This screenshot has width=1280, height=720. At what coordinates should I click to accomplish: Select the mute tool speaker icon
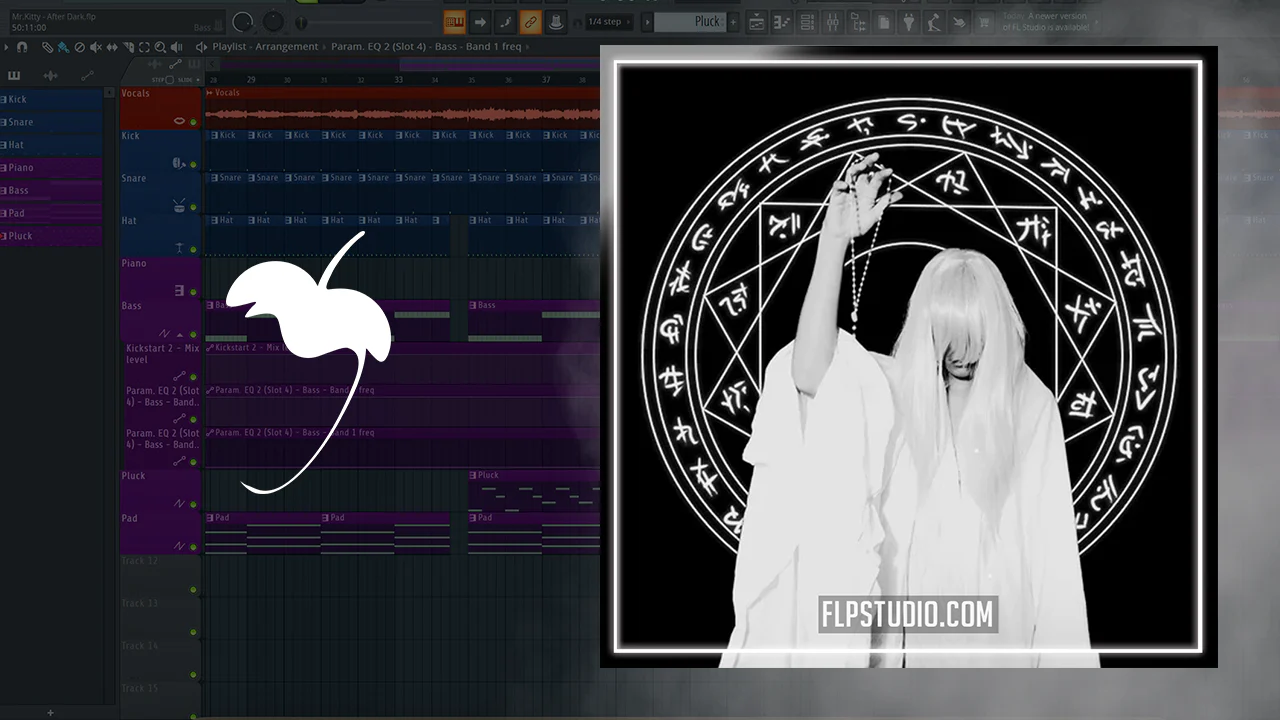pyautogui.click(x=96, y=47)
